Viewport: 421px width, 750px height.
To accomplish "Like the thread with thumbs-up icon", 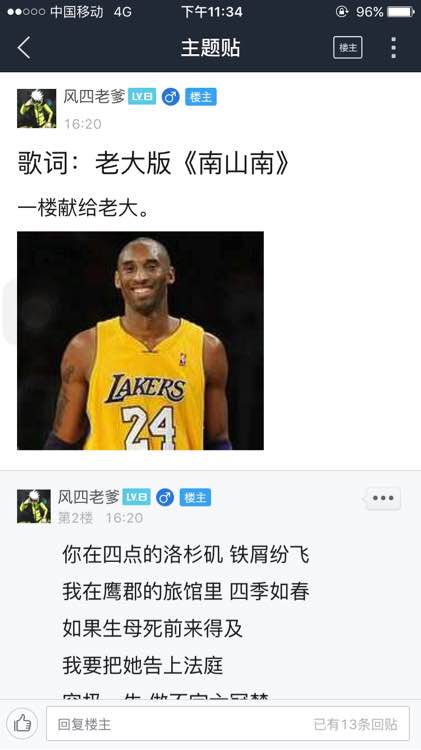I will (22, 724).
